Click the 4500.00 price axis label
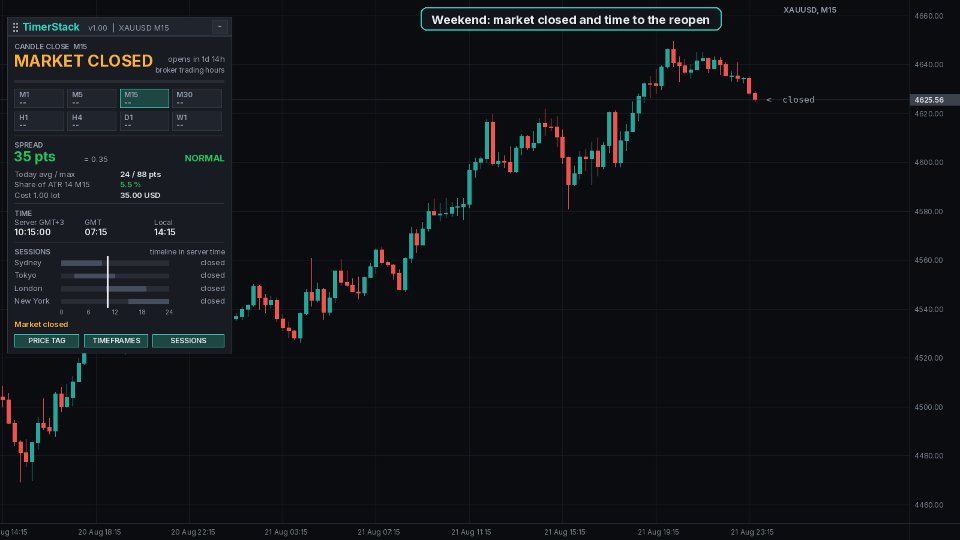The height and width of the screenshot is (540, 960). (929, 407)
